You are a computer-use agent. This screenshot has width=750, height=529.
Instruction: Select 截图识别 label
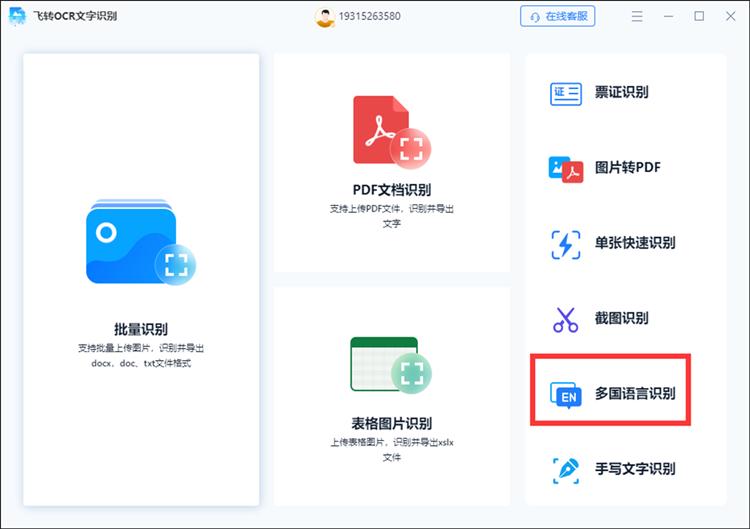621,318
